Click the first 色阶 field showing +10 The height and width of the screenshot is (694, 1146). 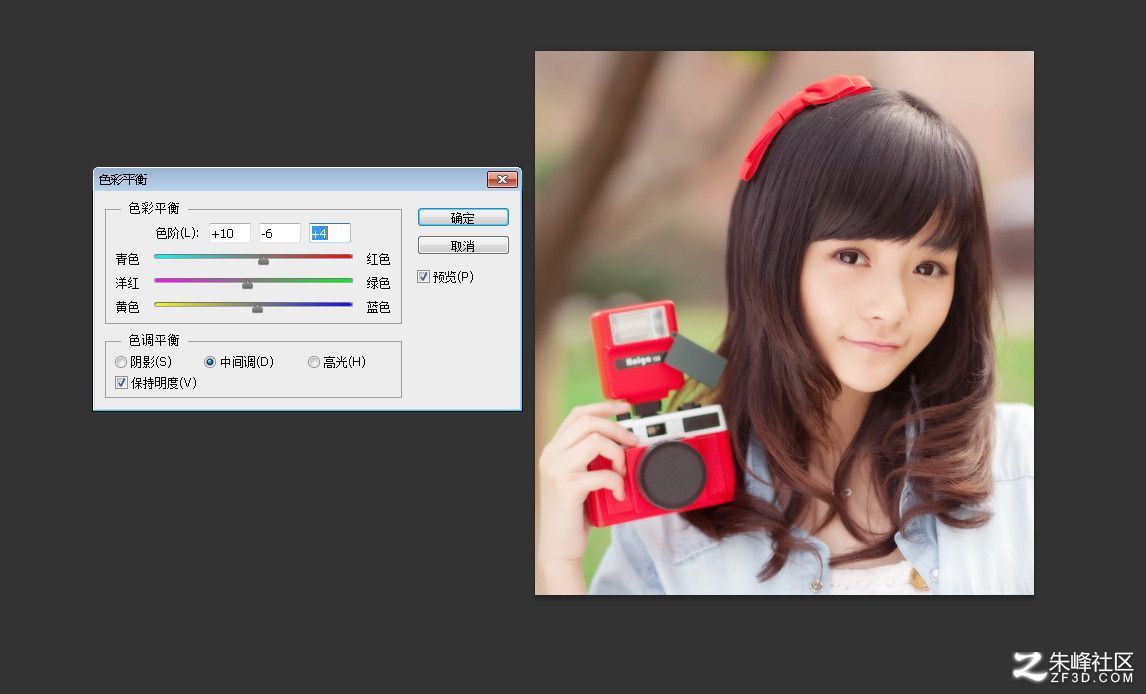[229, 233]
